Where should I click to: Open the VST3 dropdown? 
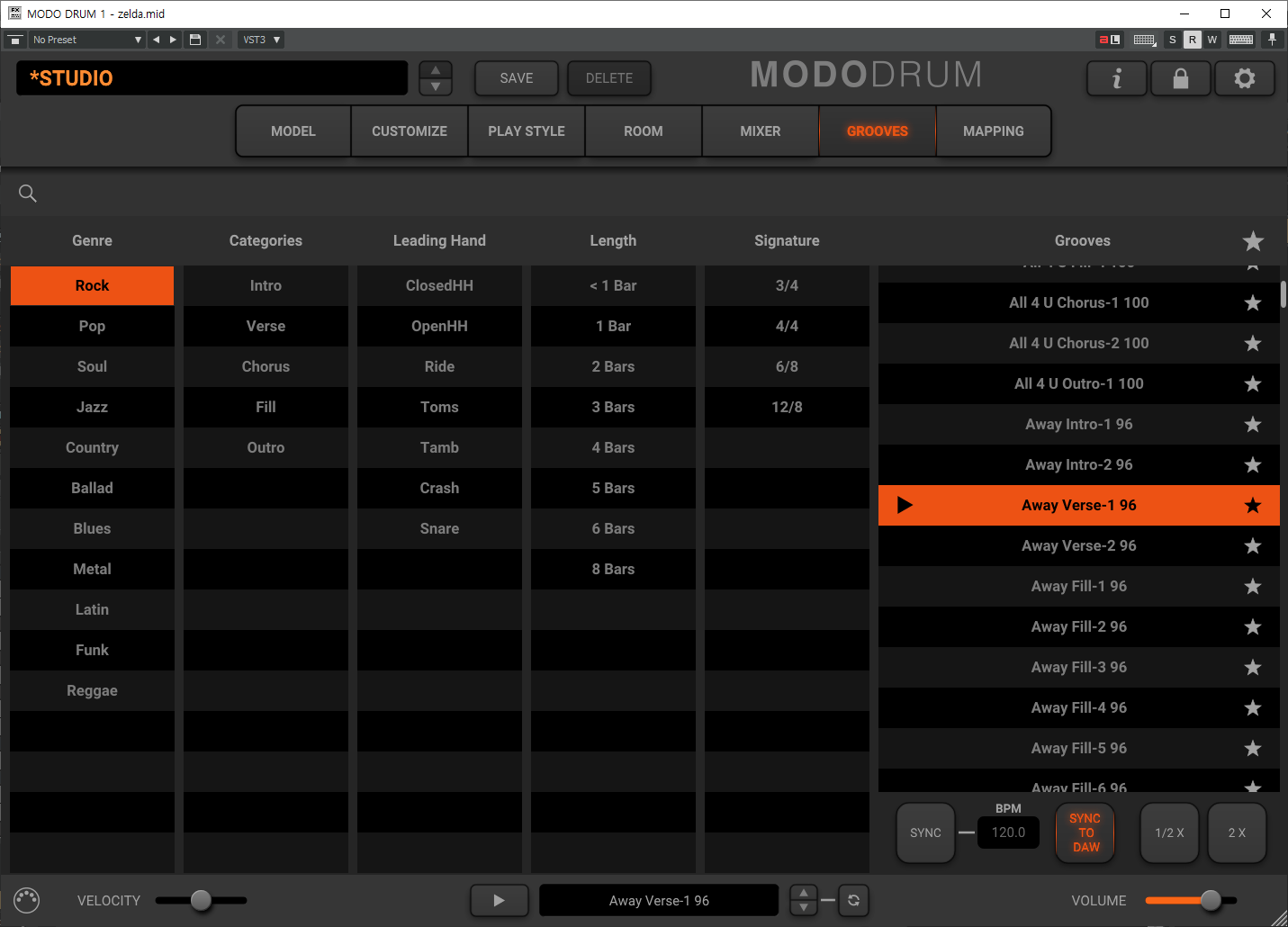[x=261, y=40]
